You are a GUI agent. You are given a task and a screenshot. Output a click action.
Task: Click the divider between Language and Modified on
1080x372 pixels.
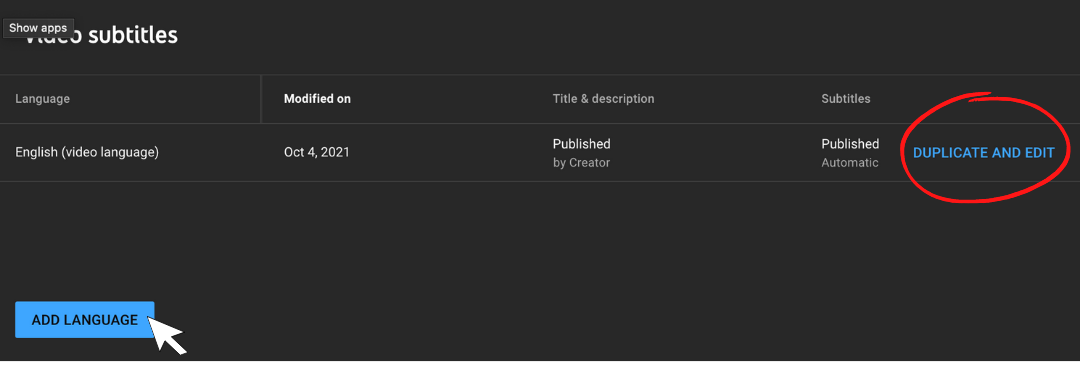(x=261, y=99)
